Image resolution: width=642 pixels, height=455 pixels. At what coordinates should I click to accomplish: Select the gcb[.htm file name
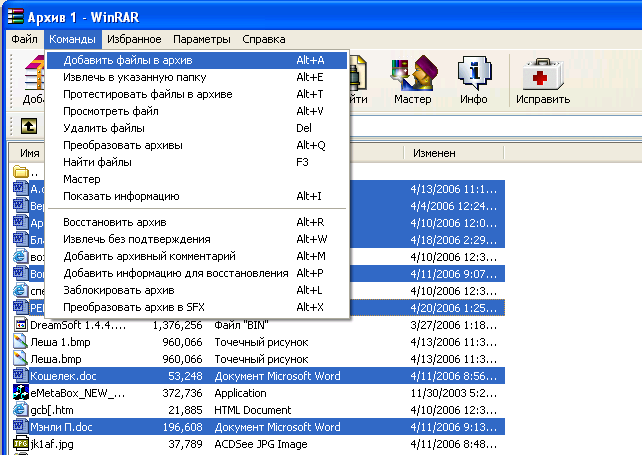[52, 410]
